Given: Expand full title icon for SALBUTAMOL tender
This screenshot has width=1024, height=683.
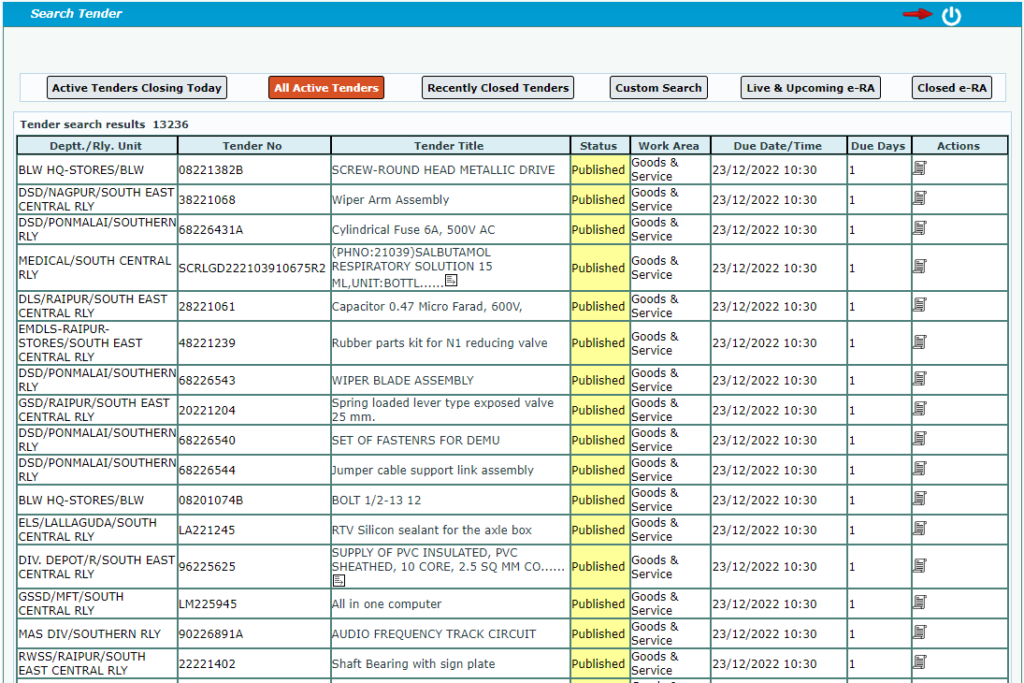Looking at the screenshot, I should coord(451,282).
